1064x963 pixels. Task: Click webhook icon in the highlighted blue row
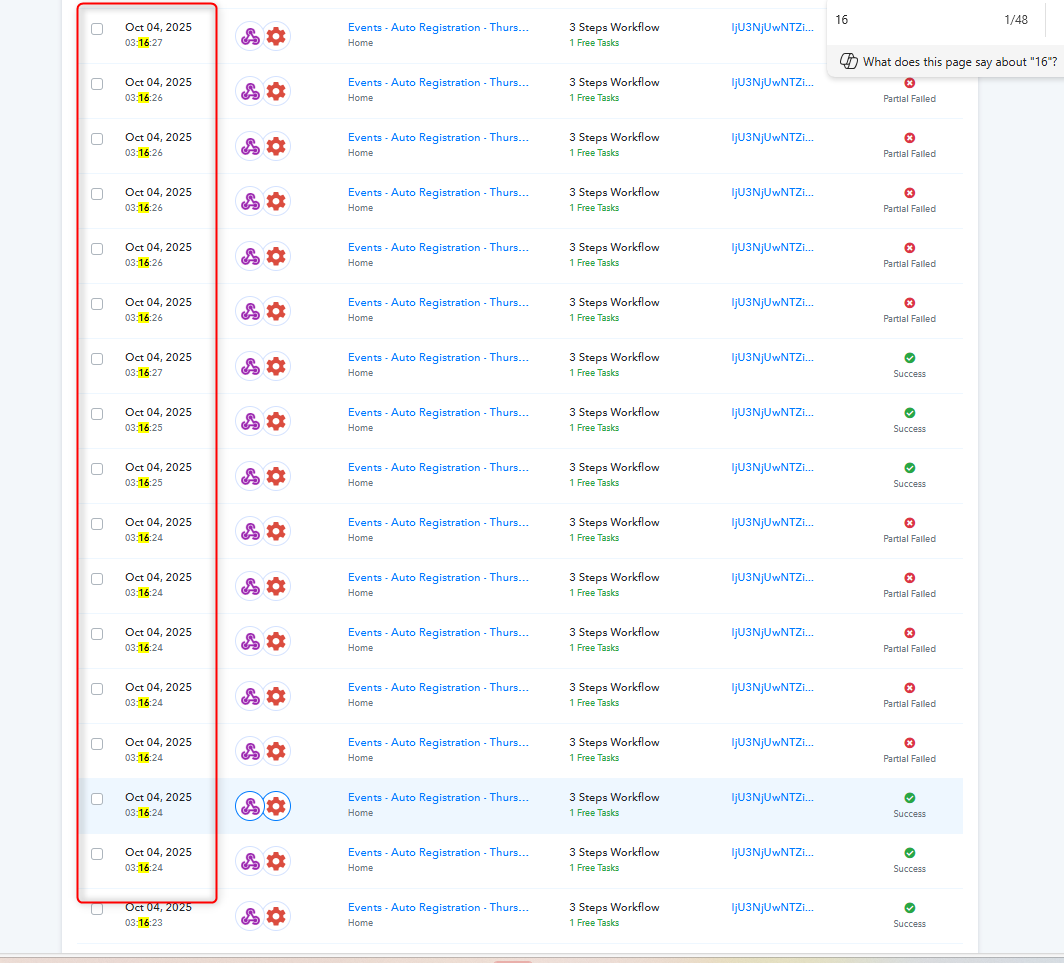(x=250, y=805)
